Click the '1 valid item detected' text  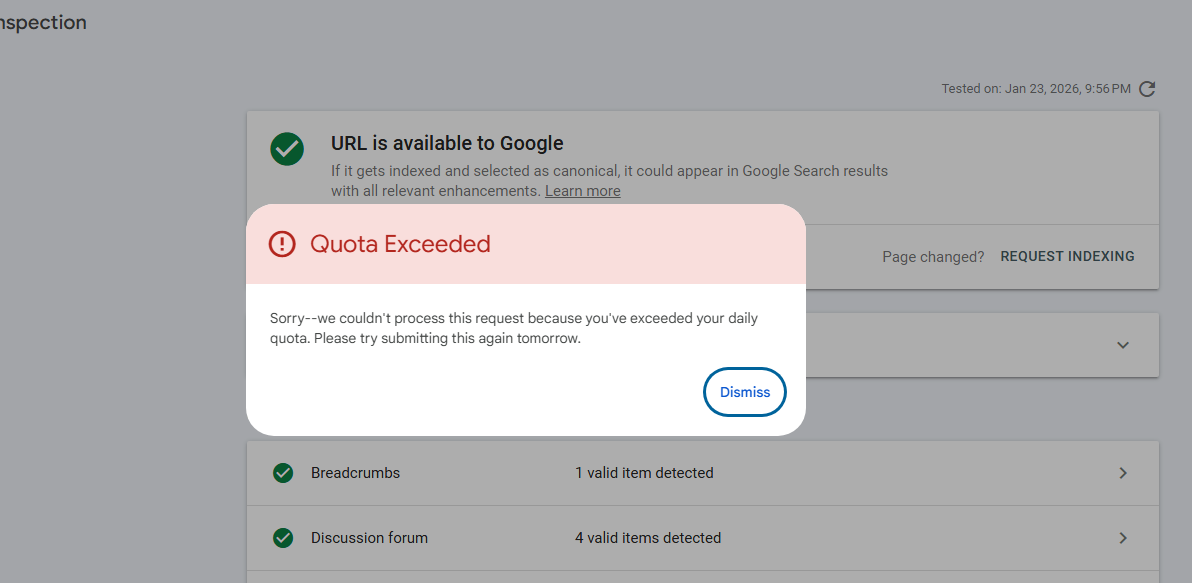pos(644,473)
